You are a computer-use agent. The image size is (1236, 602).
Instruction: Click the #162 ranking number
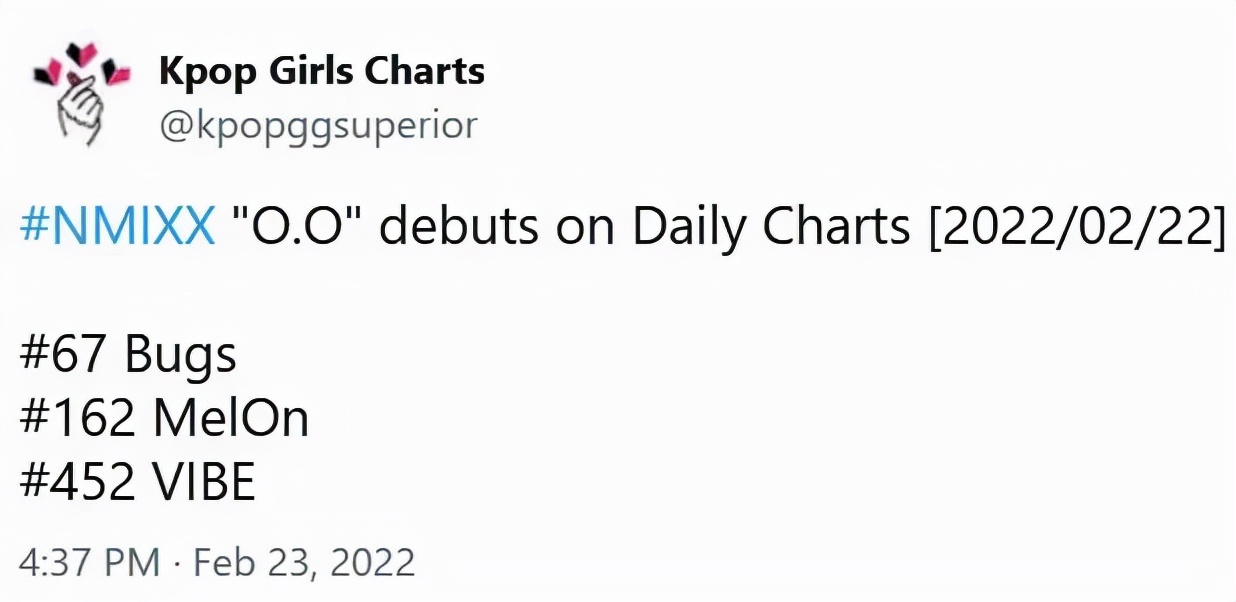point(77,419)
